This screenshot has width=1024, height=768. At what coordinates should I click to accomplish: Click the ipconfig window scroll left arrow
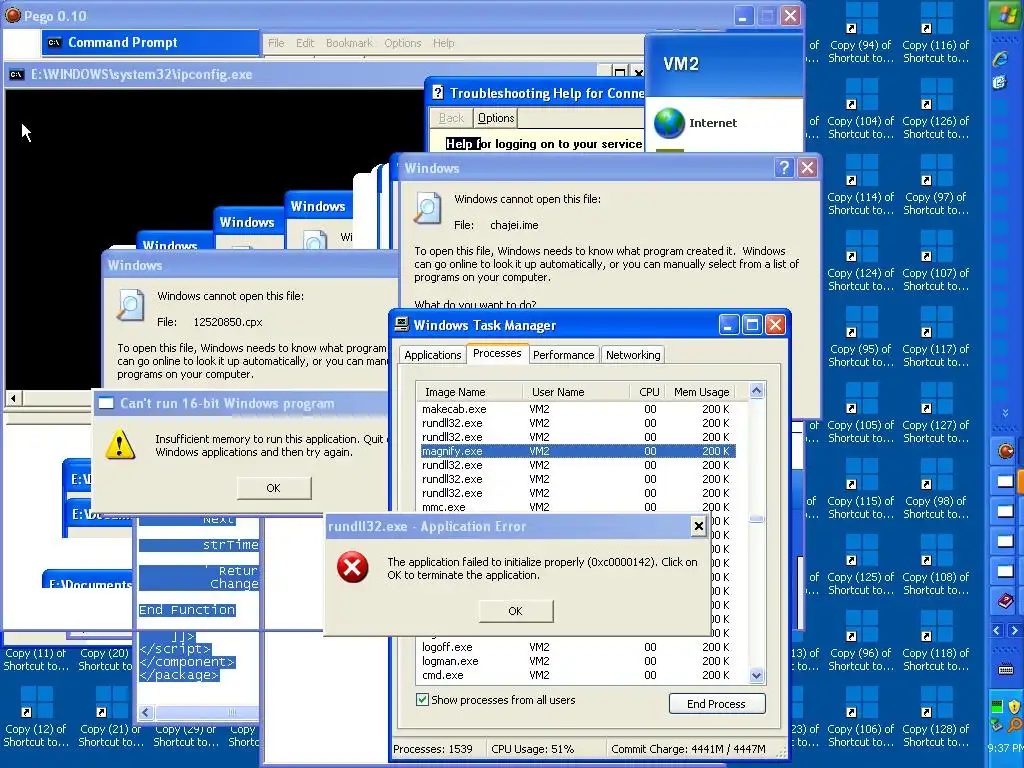13,398
